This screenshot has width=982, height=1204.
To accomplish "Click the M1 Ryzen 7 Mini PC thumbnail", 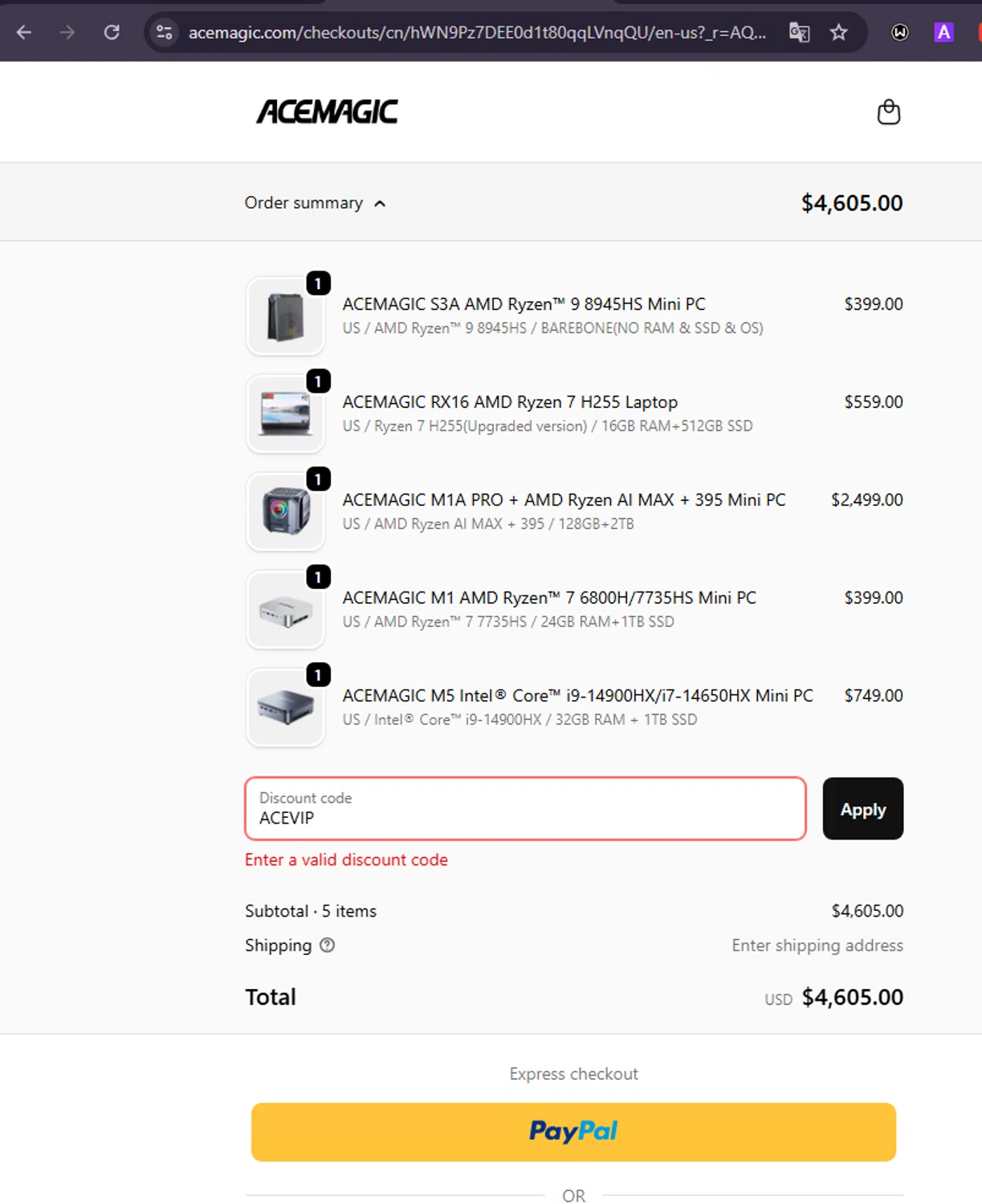I will pos(286,610).
